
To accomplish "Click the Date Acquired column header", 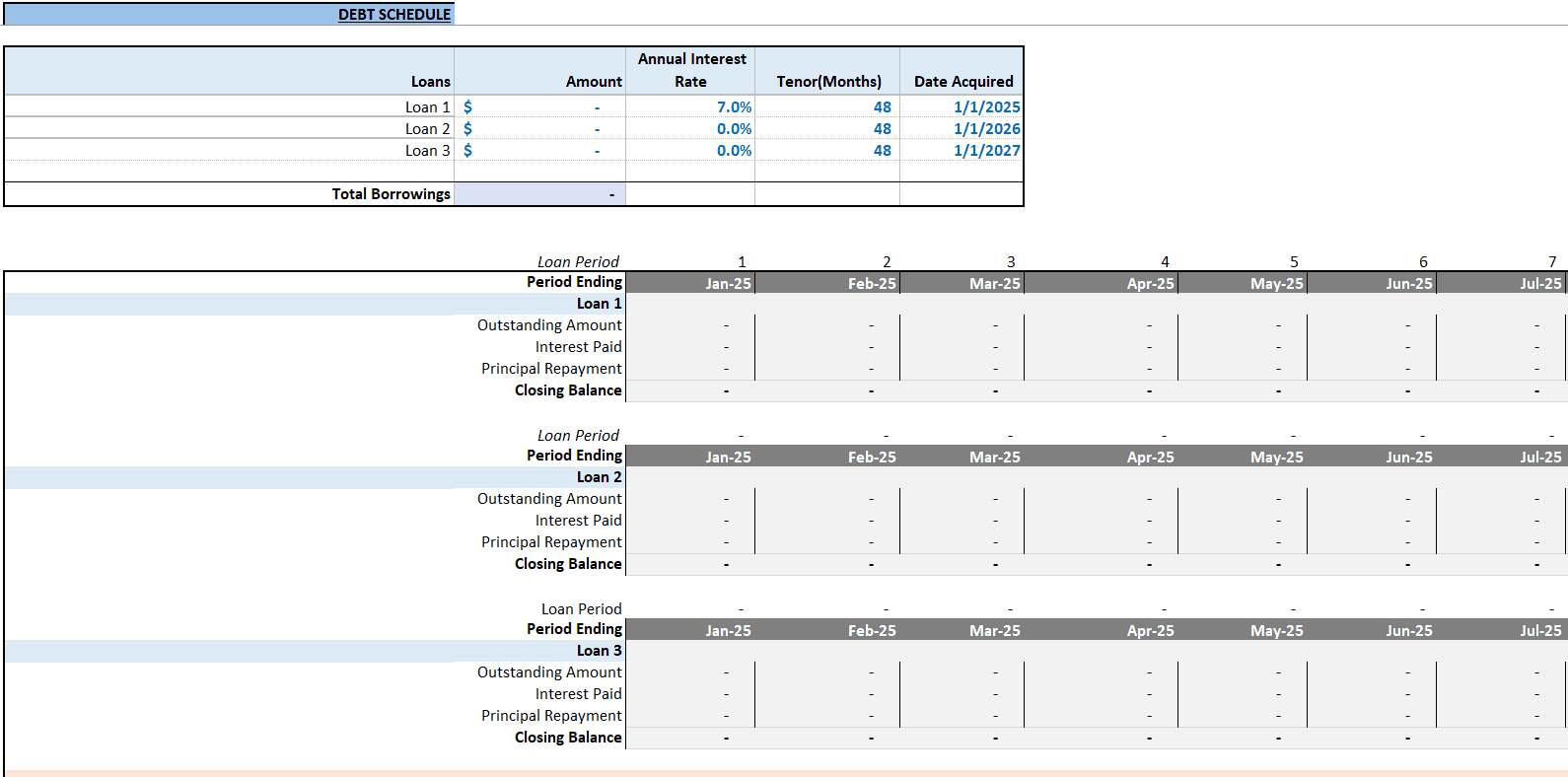I will (962, 81).
